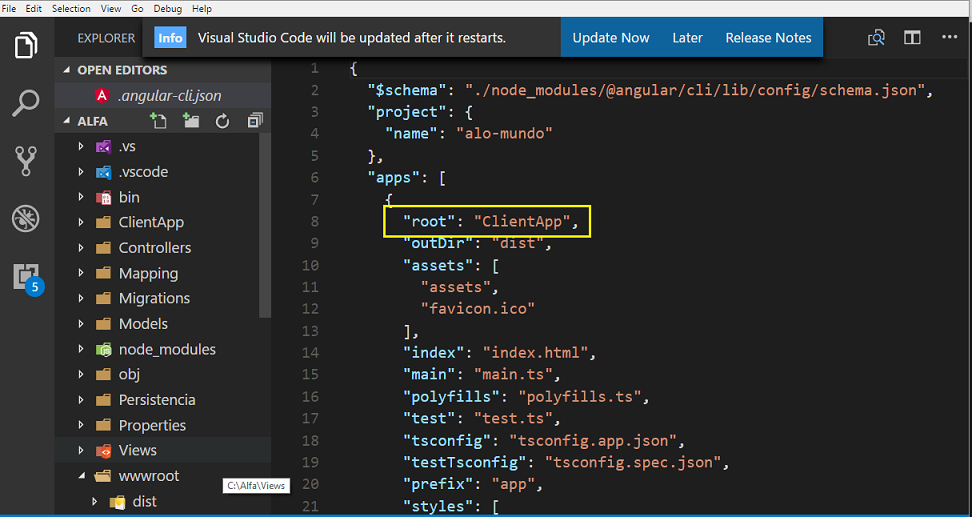Click the ClientApp folder icon
This screenshot has height=517, width=972.
click(103, 223)
